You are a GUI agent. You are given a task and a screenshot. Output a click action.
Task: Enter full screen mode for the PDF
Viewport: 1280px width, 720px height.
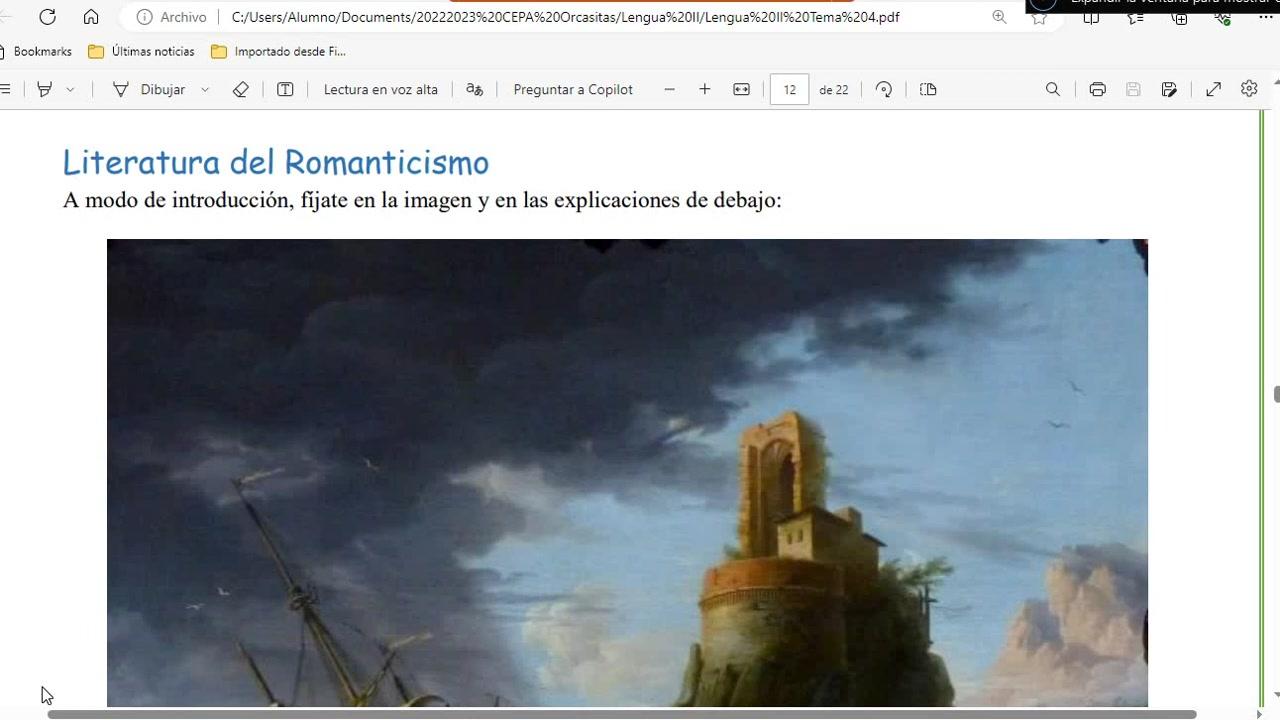tap(1213, 89)
